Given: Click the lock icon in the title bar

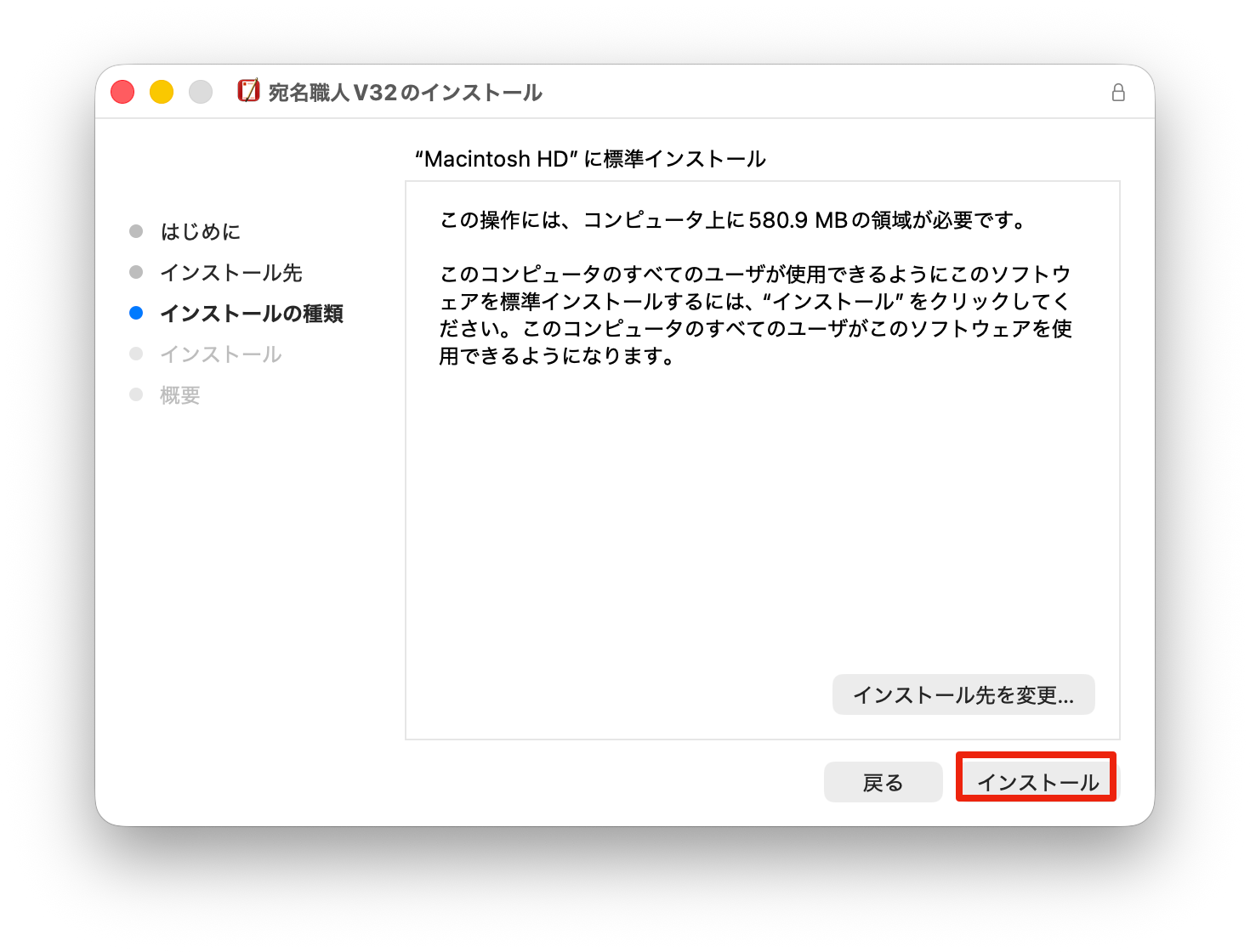Looking at the screenshot, I should click(1118, 93).
